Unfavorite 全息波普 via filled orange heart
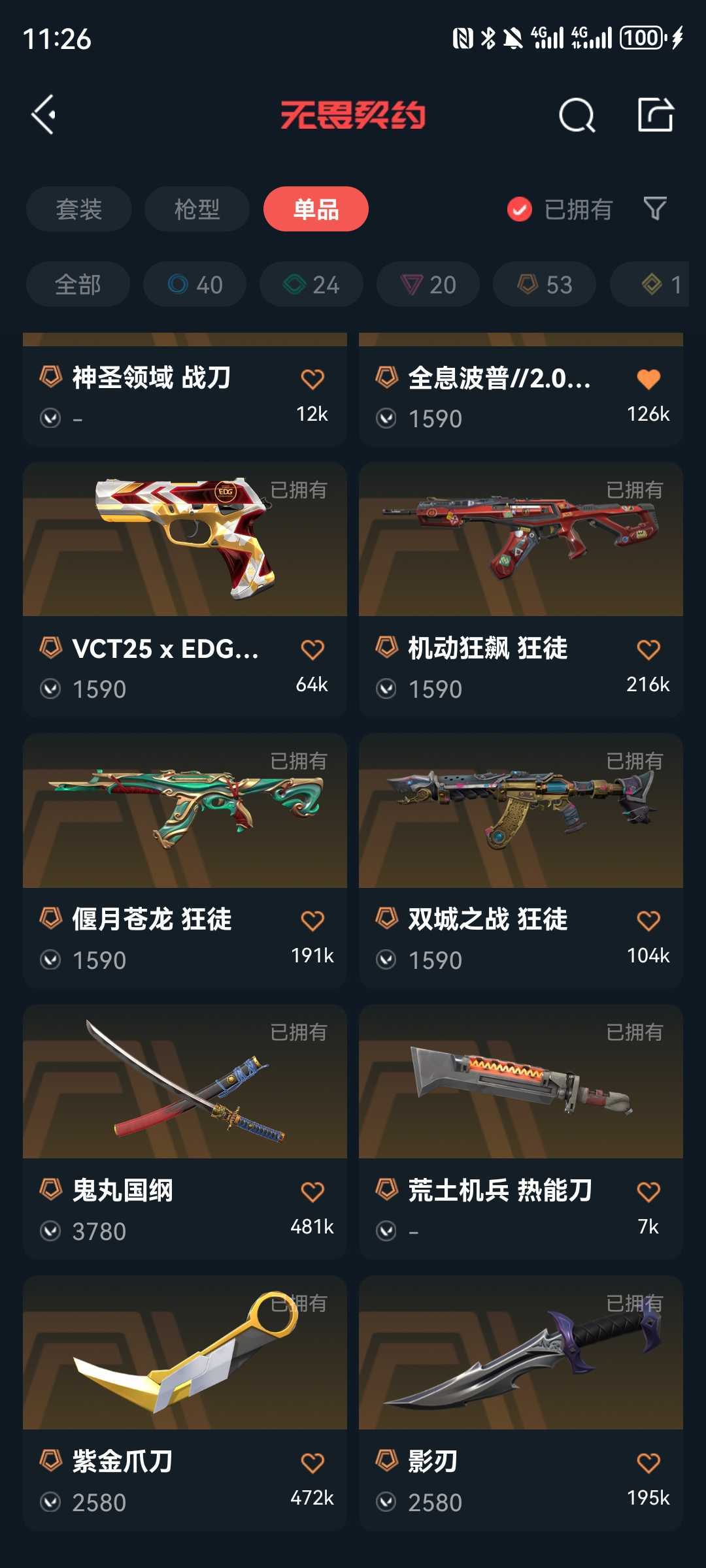 click(648, 379)
